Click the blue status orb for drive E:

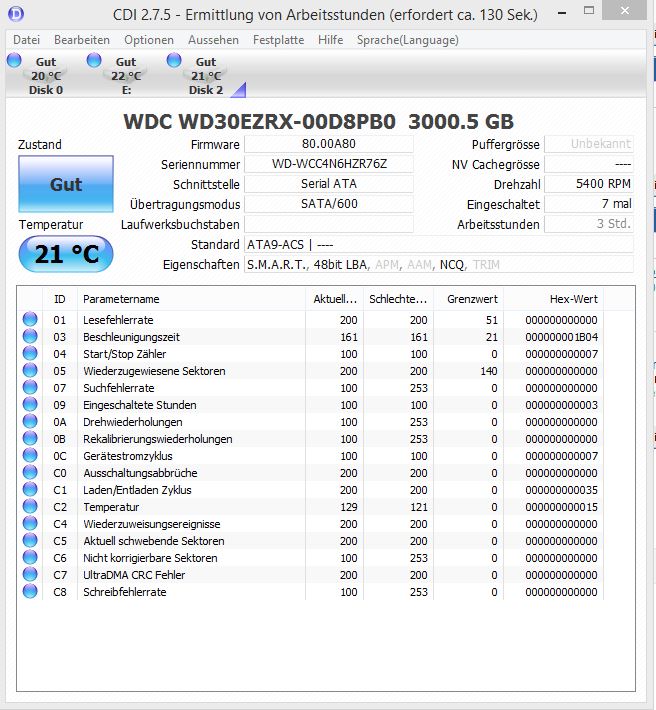(x=94, y=60)
